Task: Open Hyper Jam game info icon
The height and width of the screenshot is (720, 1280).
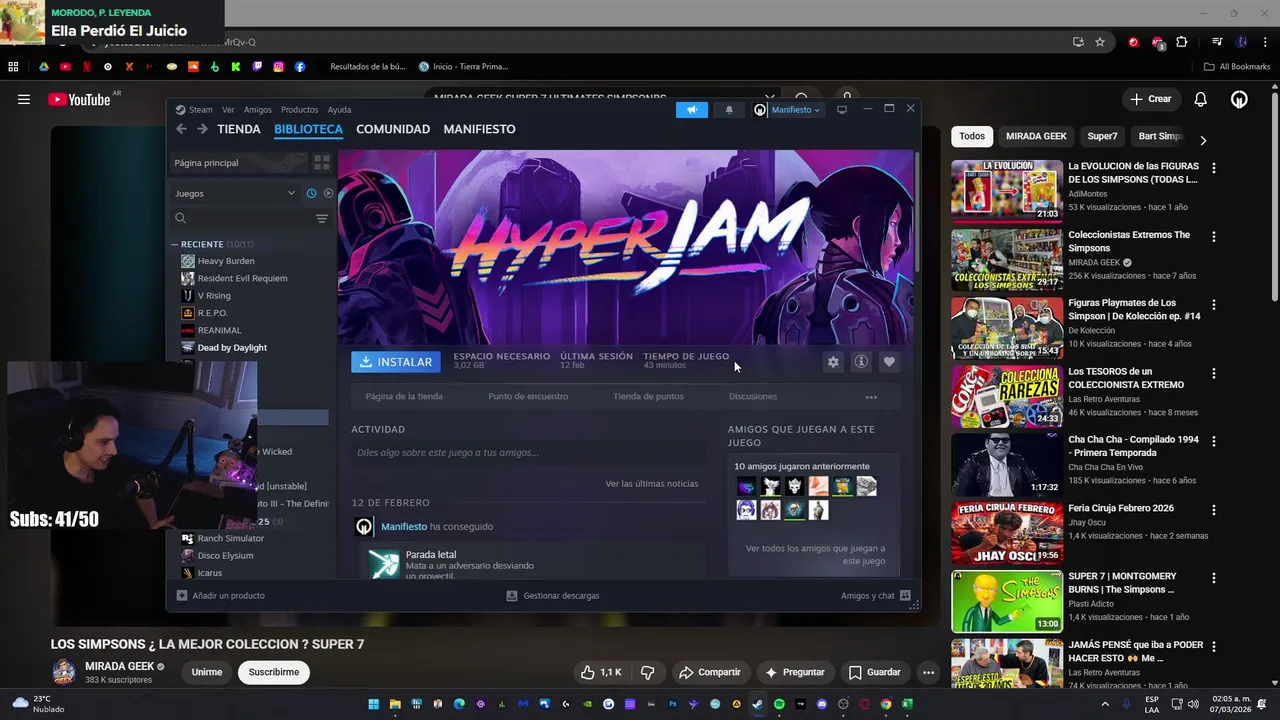Action: tap(861, 362)
